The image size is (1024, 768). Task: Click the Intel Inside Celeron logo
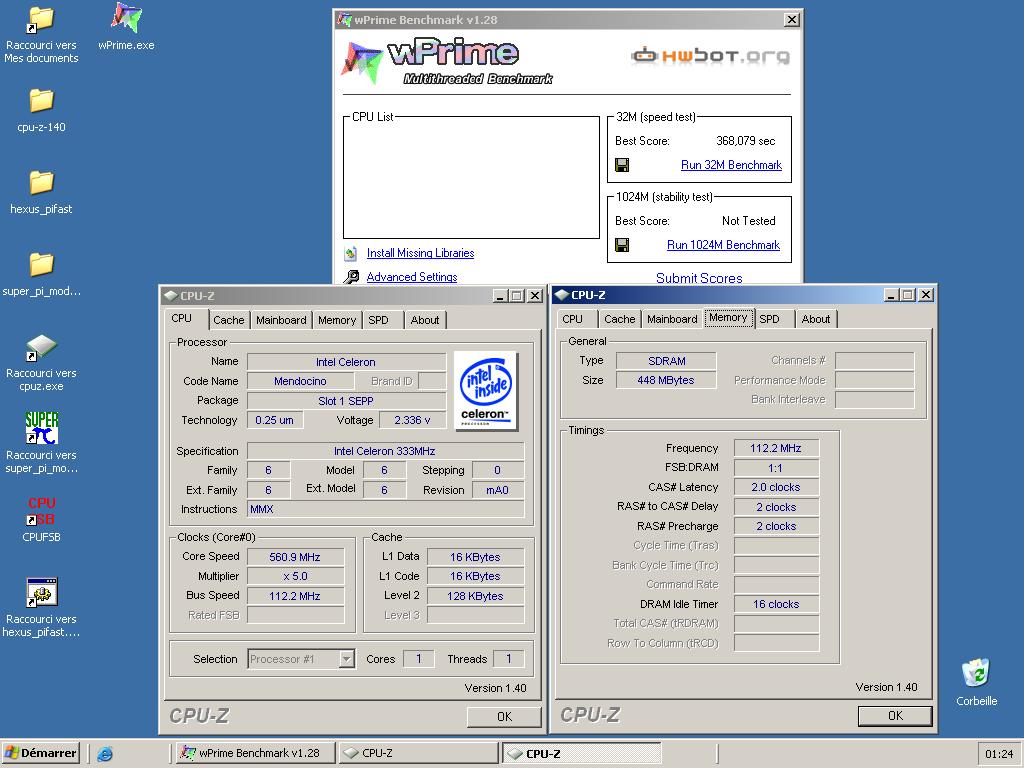click(x=485, y=391)
